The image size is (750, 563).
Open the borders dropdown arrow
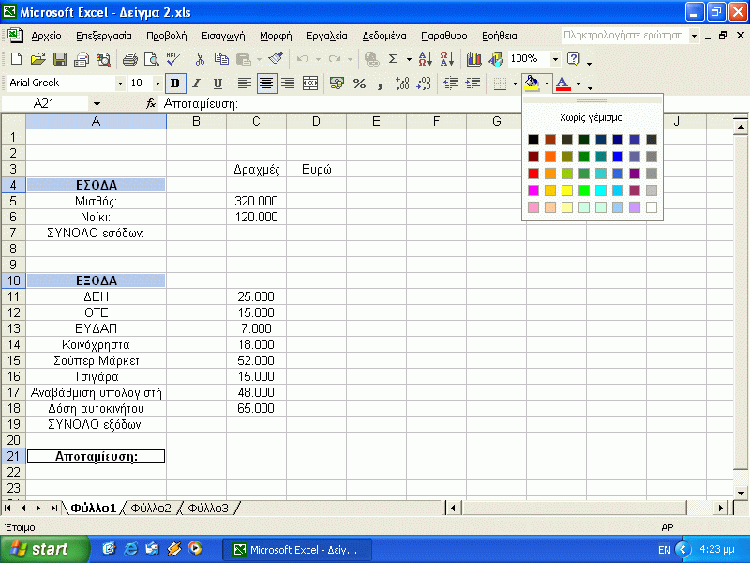(x=515, y=84)
